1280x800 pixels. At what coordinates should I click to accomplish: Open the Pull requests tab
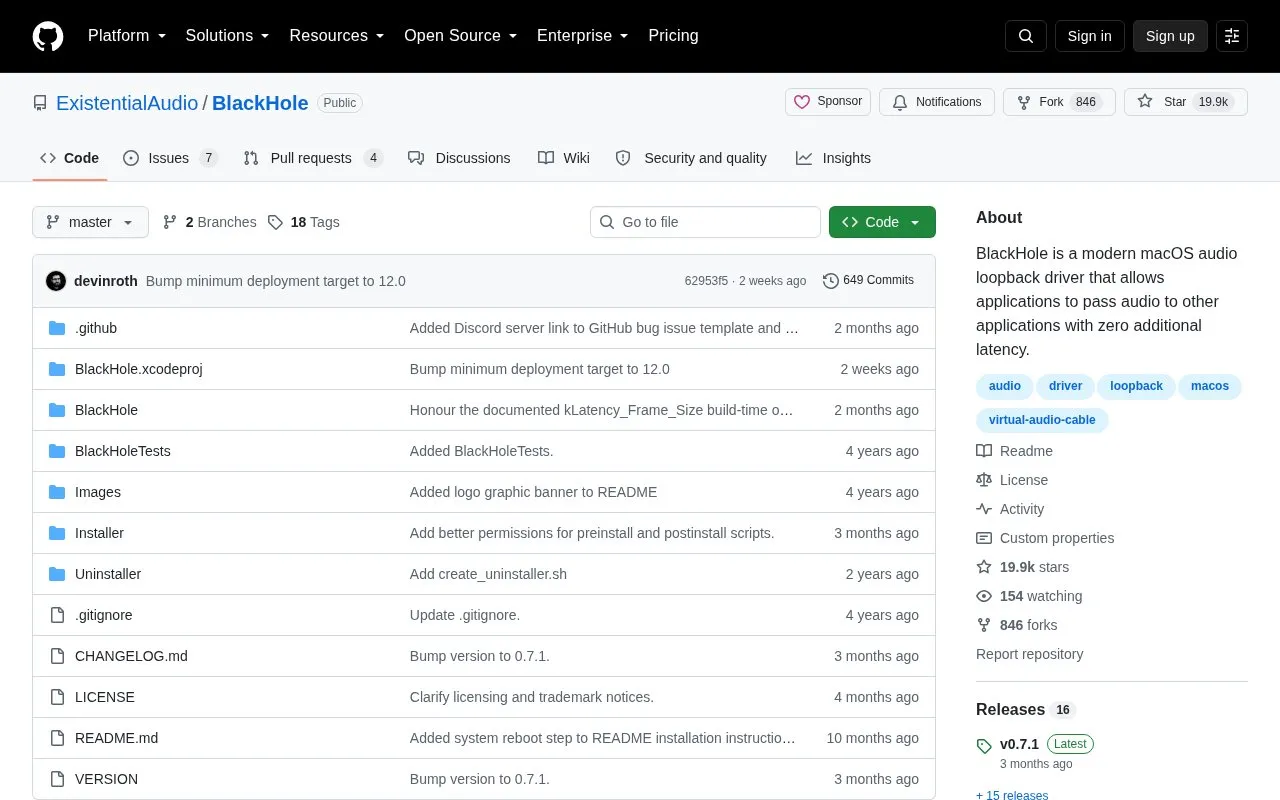[x=313, y=158]
